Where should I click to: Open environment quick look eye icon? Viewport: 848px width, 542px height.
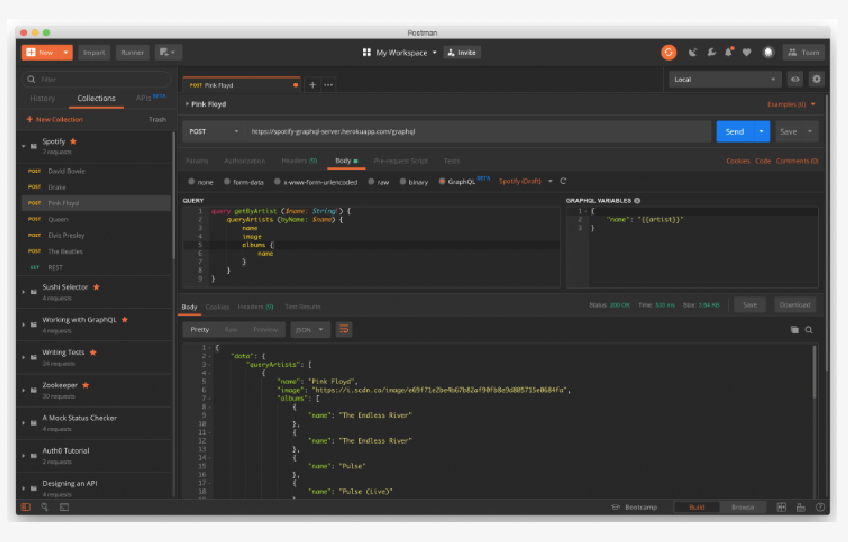point(796,79)
